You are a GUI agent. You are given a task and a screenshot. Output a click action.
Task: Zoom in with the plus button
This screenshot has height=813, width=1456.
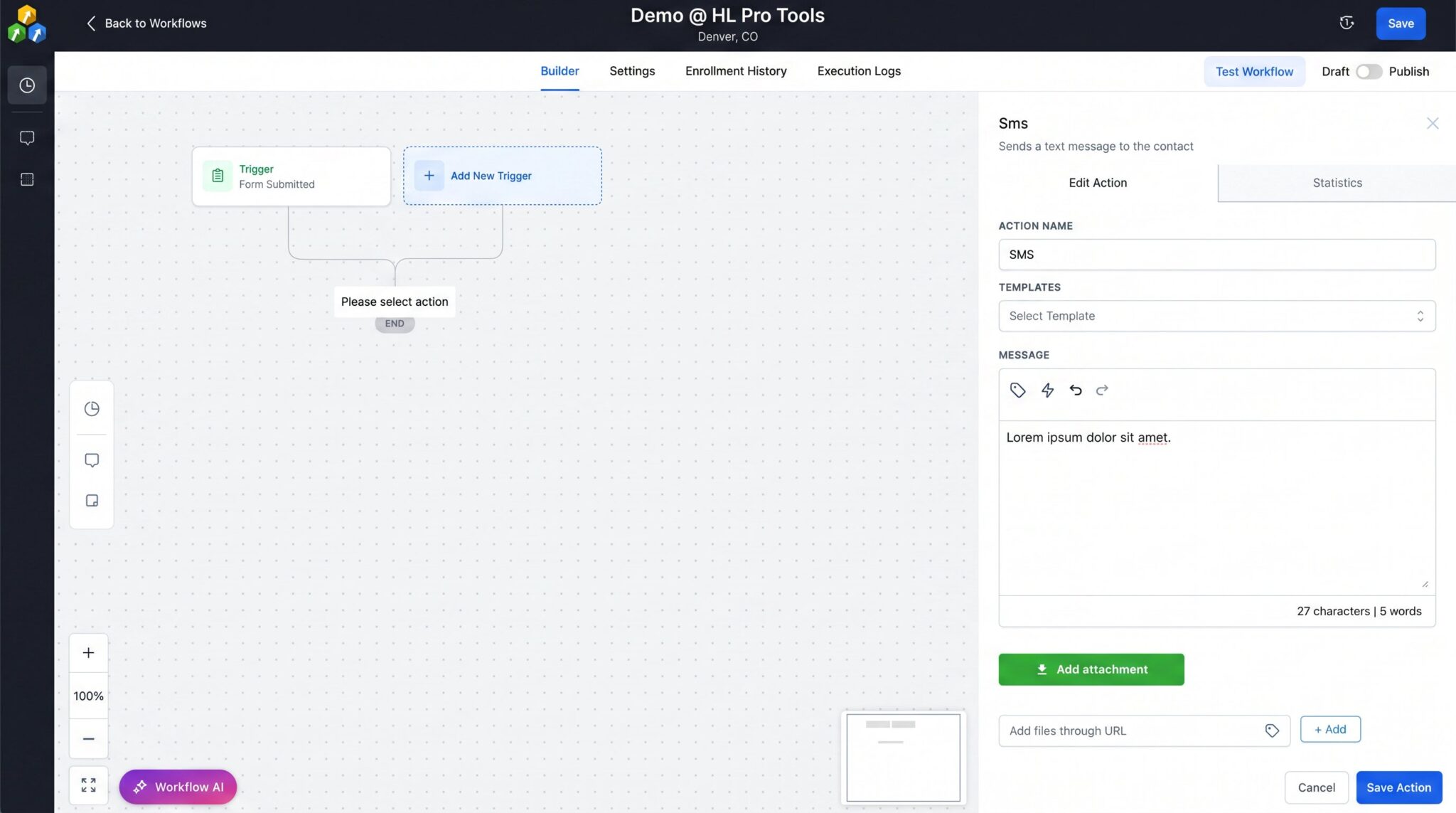pyautogui.click(x=88, y=652)
